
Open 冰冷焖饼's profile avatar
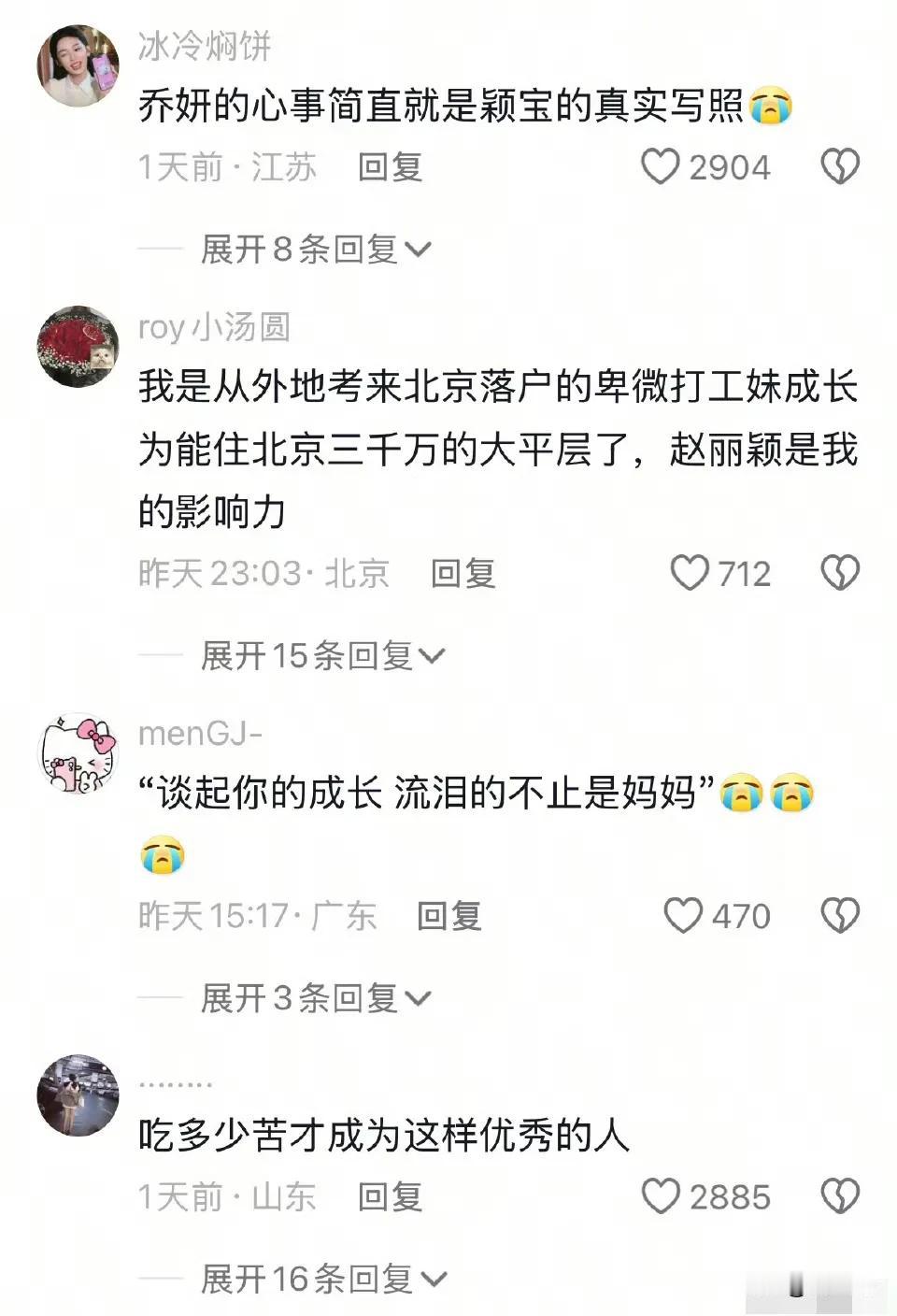click(78, 65)
